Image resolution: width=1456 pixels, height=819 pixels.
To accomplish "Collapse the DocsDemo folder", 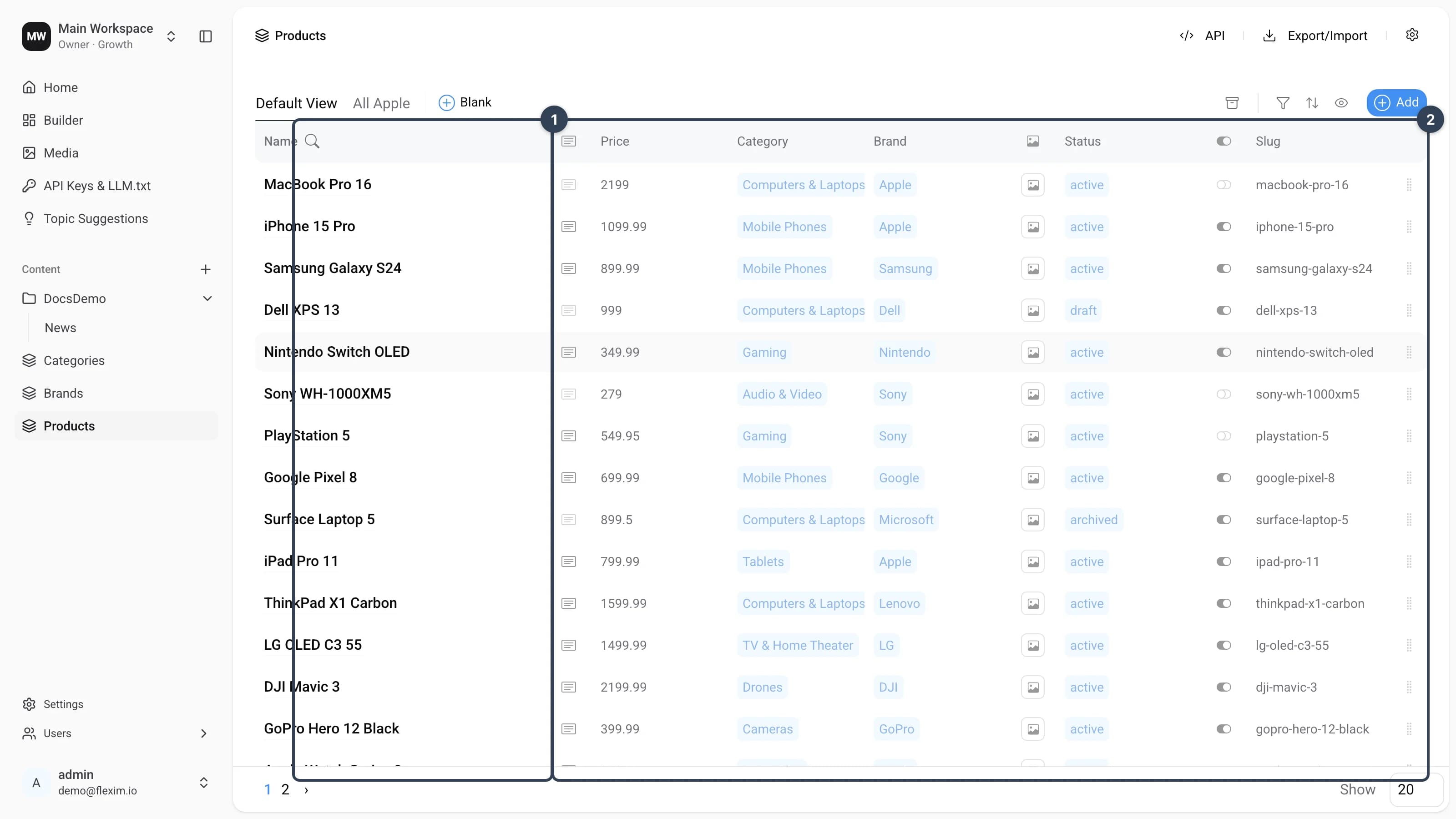I will [x=207, y=298].
